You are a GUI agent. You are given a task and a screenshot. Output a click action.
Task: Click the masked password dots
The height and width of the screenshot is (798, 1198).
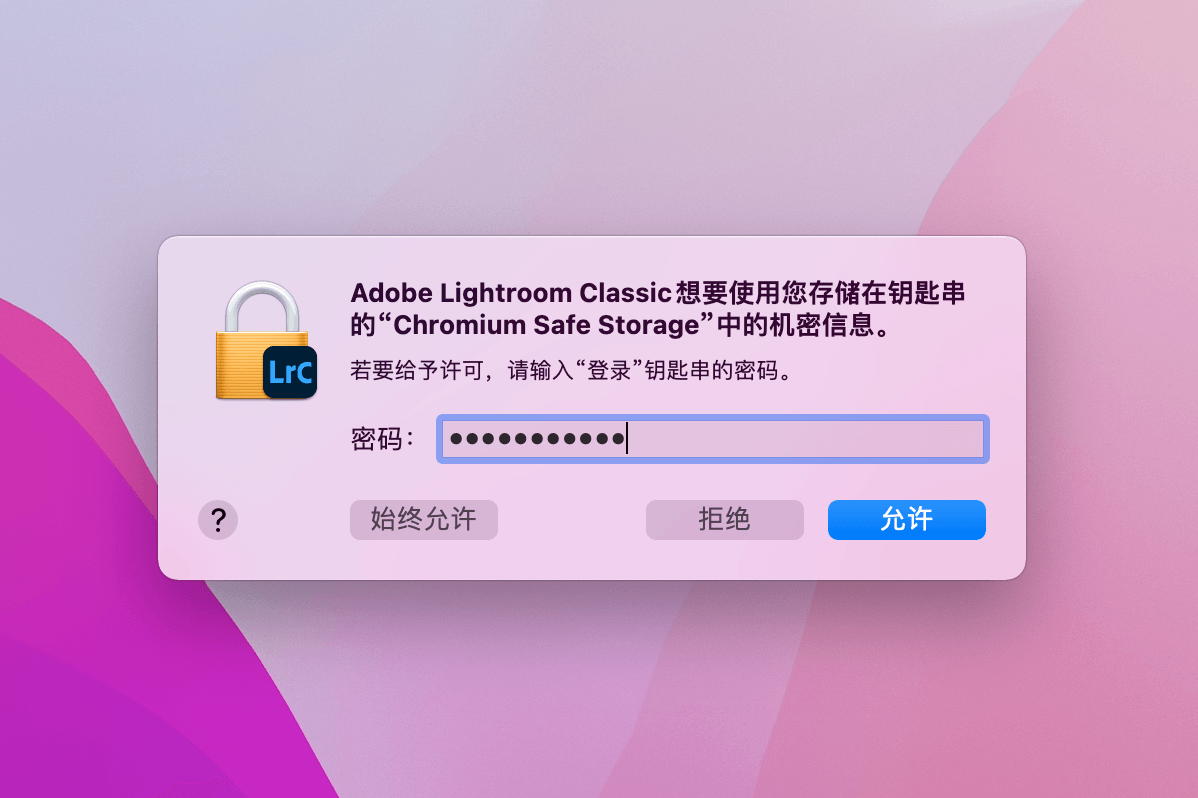tap(535, 439)
